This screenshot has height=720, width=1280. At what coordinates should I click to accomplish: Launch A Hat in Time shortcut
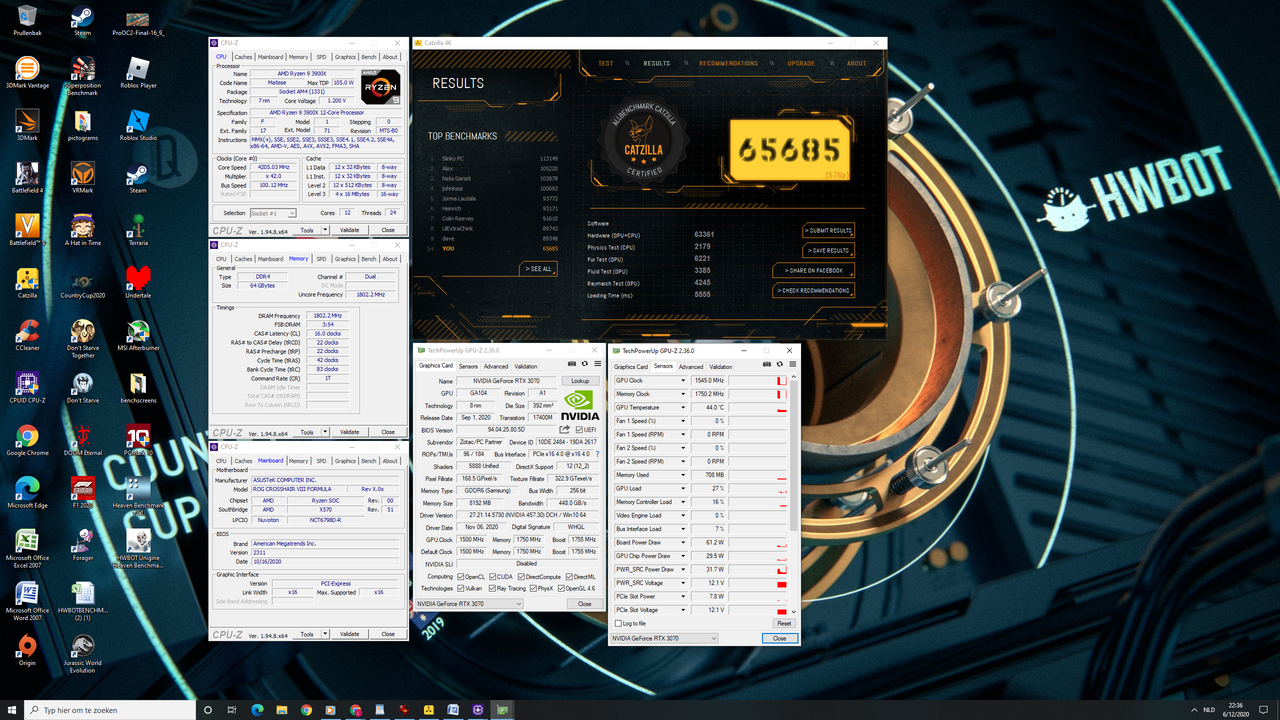click(82, 230)
